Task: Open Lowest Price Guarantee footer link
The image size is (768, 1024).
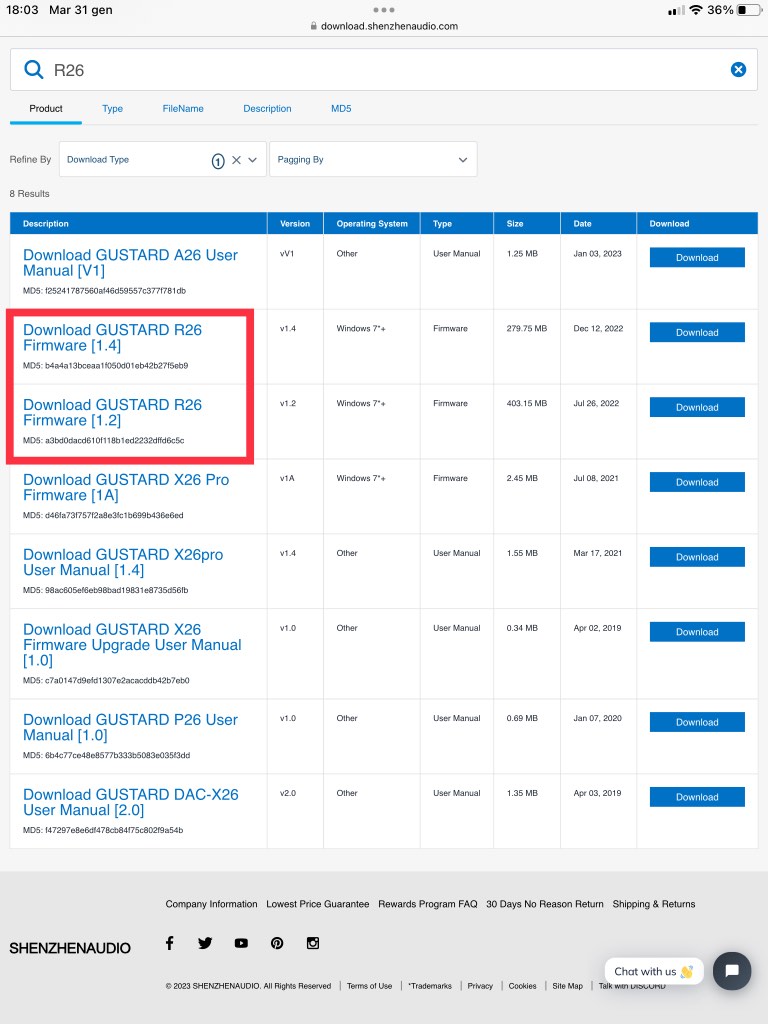Action: point(317,904)
